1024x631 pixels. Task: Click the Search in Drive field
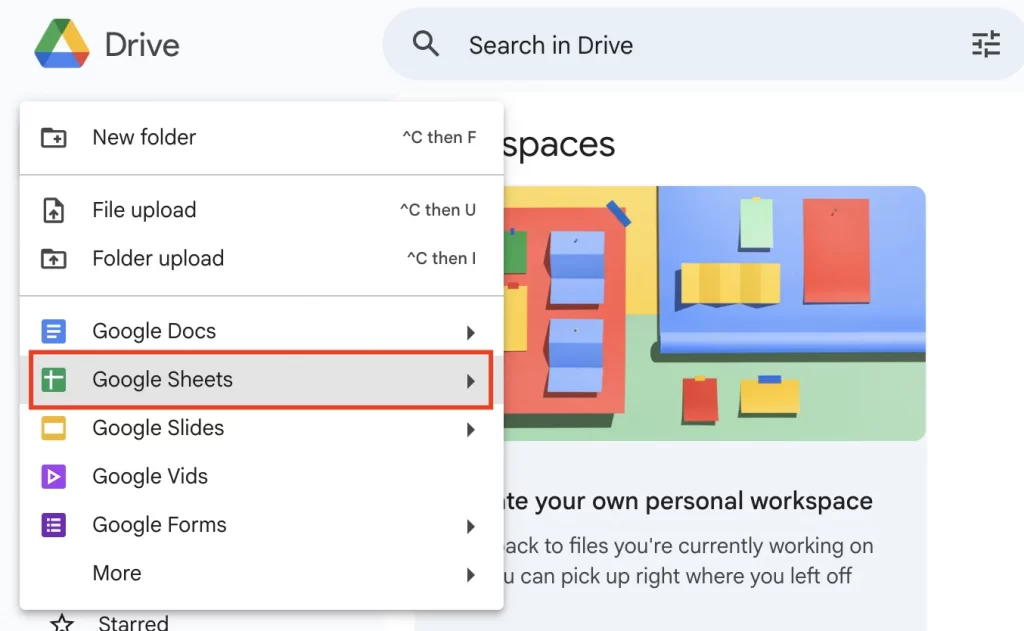(550, 44)
